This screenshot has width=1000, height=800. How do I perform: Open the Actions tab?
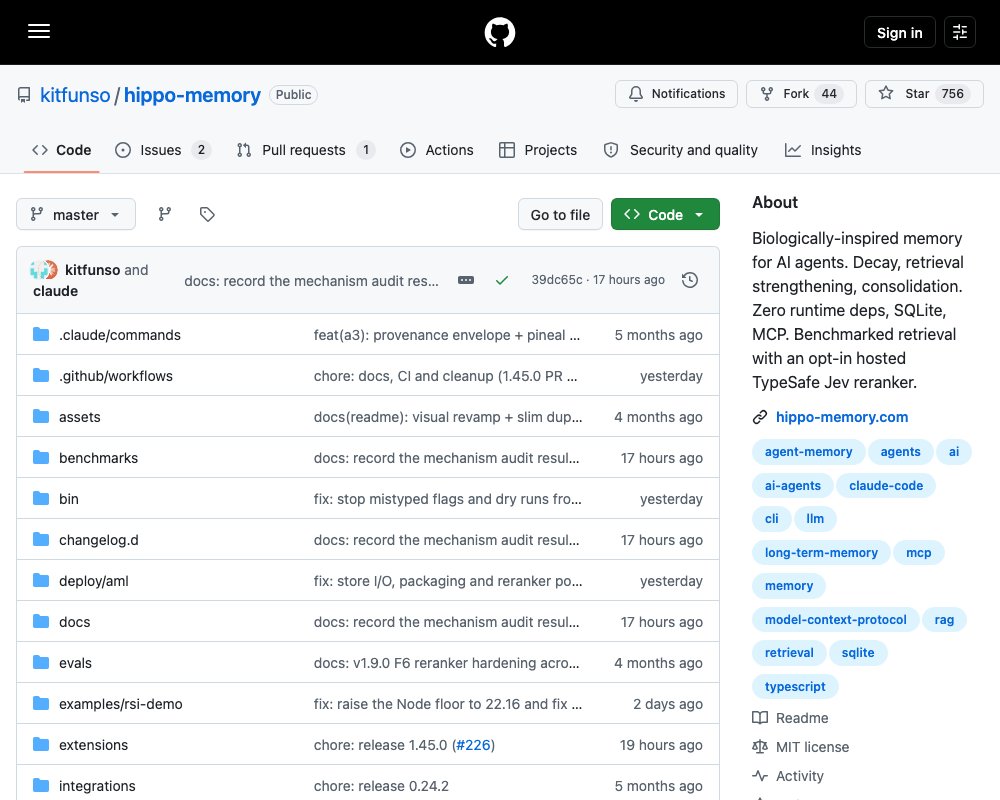437,150
